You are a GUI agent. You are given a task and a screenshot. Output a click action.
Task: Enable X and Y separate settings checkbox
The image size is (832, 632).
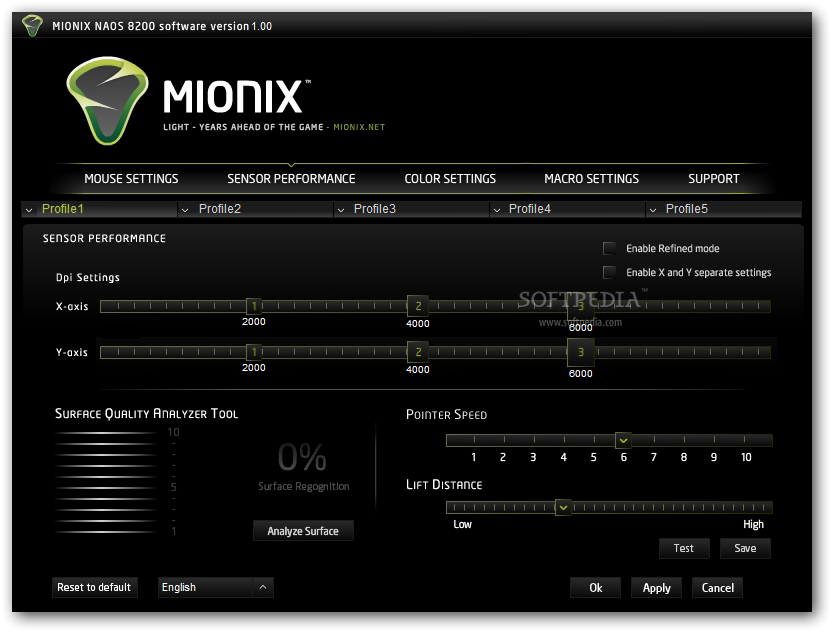[x=609, y=272]
